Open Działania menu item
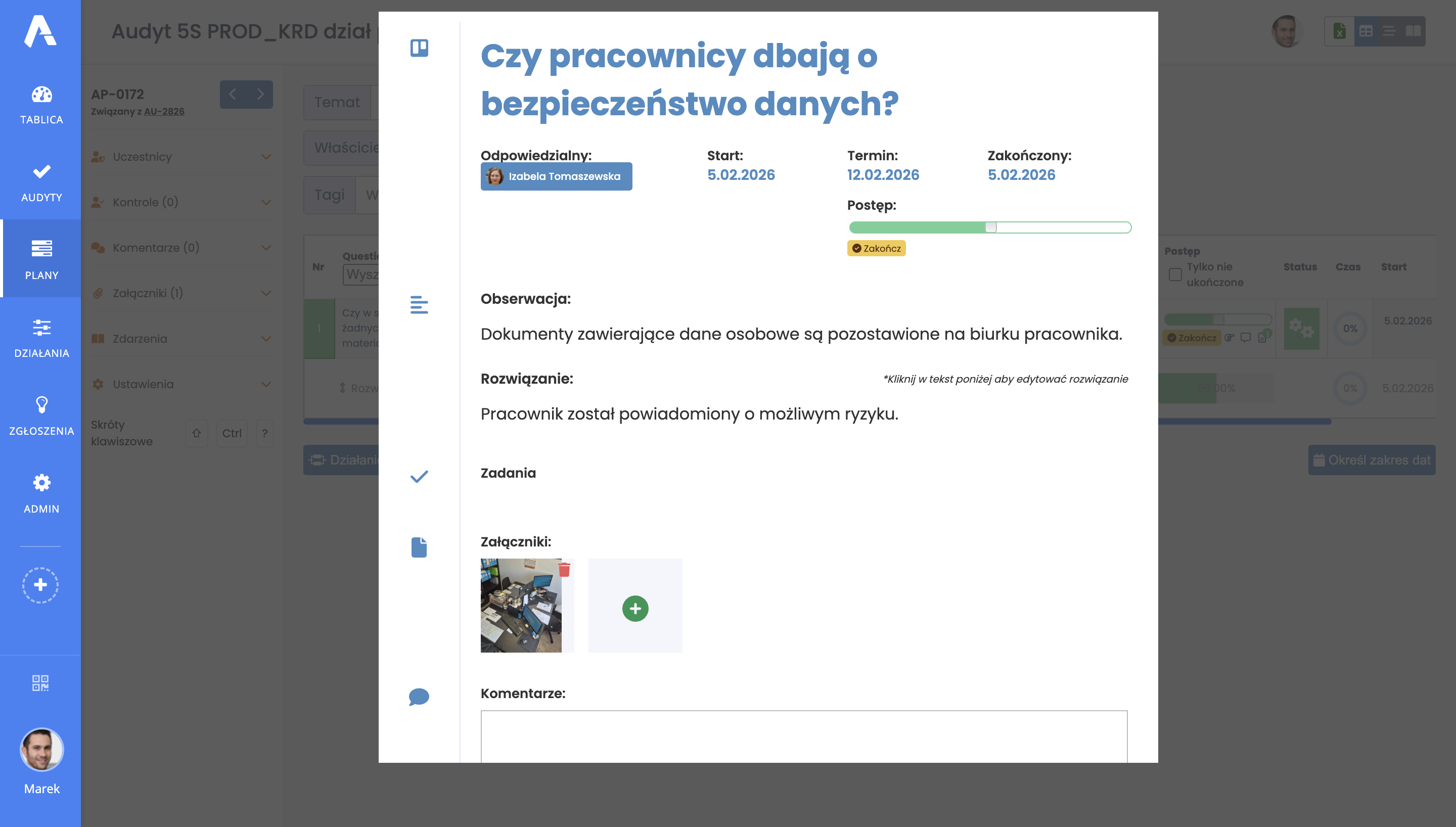Image resolution: width=1456 pixels, height=827 pixels. coord(41,338)
